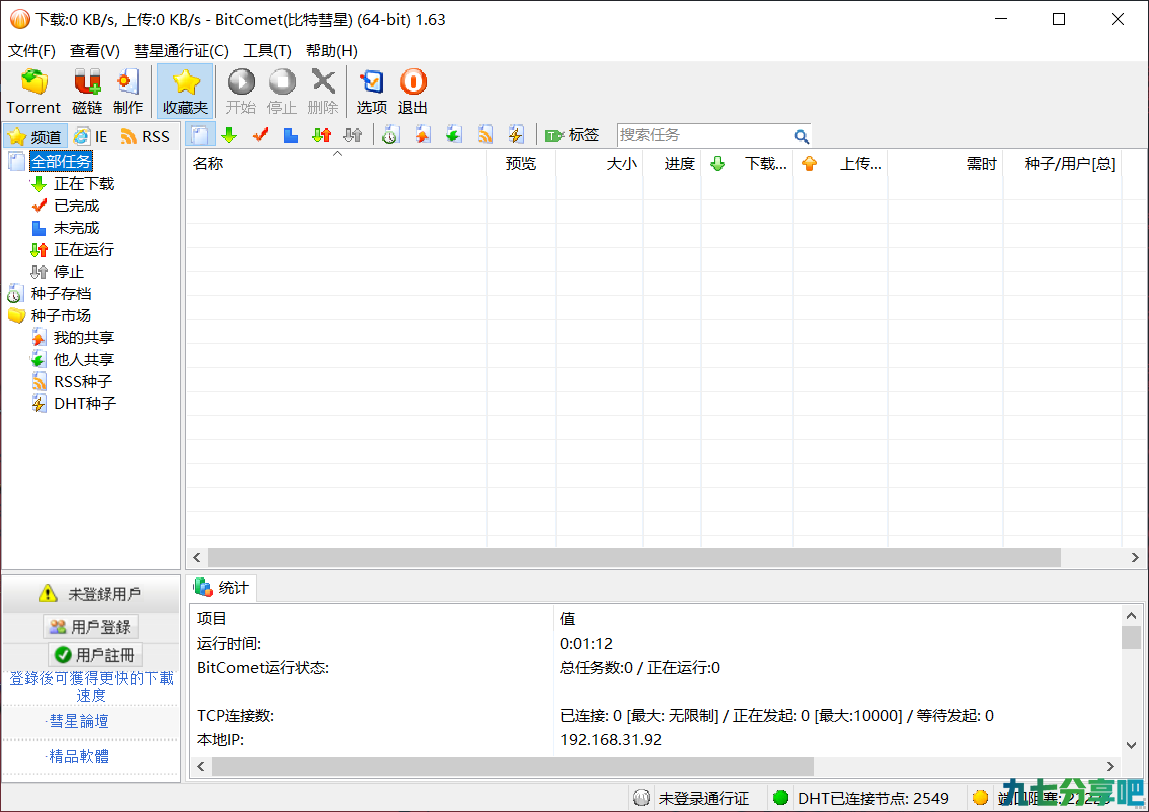Screen dimensions: 1149x812
Task: Click the torrent archive clock icon in the filter bar
Action: point(390,135)
